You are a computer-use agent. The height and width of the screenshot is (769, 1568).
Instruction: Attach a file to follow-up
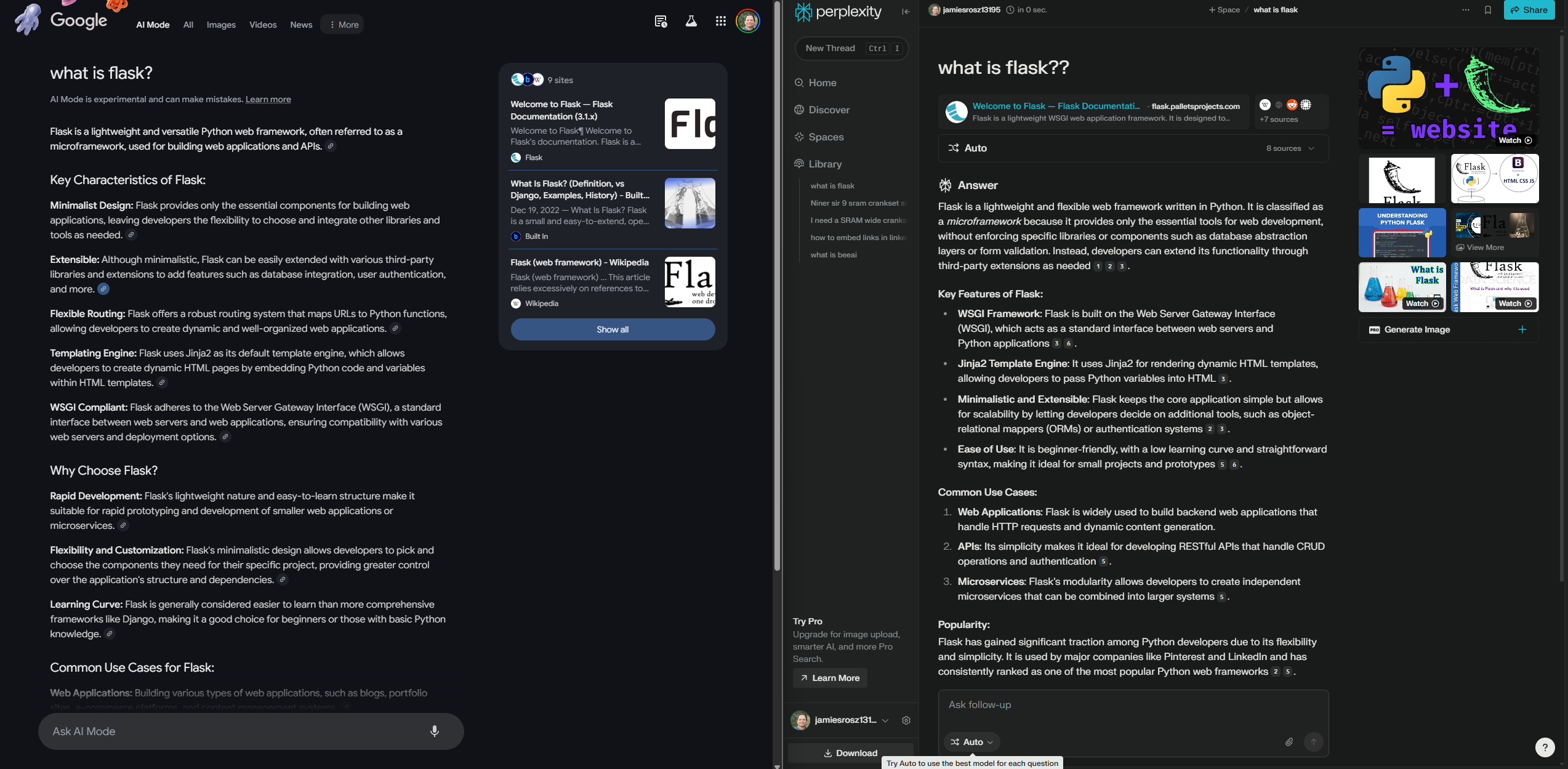click(1289, 742)
